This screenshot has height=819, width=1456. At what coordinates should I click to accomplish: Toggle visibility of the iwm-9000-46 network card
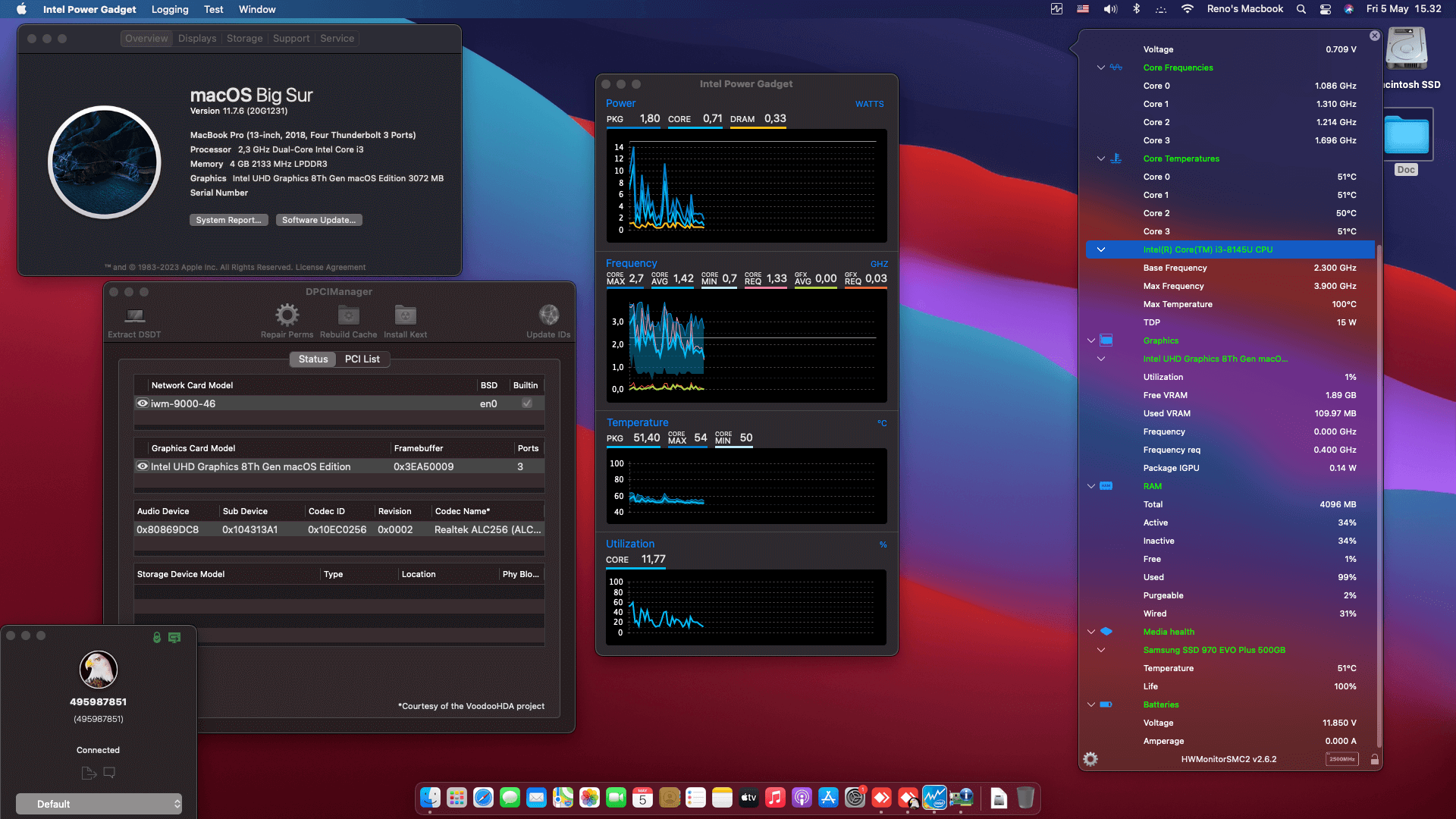click(x=143, y=403)
